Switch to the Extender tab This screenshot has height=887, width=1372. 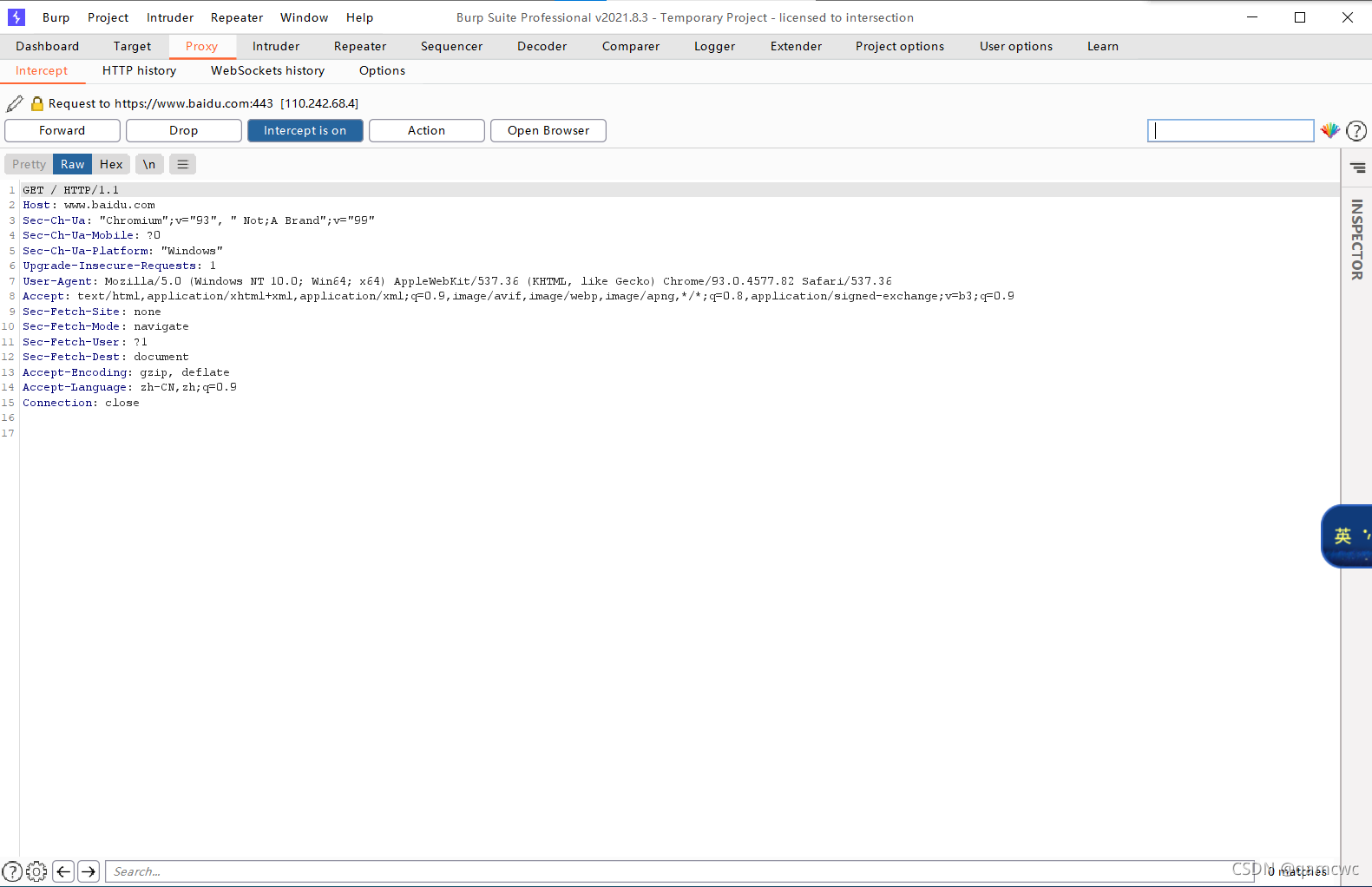point(797,46)
